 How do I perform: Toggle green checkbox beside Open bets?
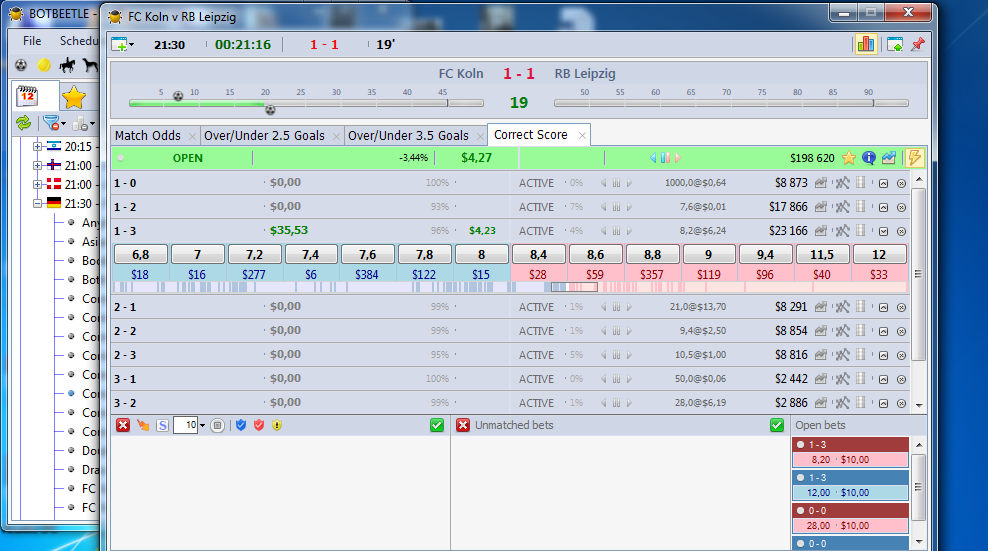tap(777, 425)
